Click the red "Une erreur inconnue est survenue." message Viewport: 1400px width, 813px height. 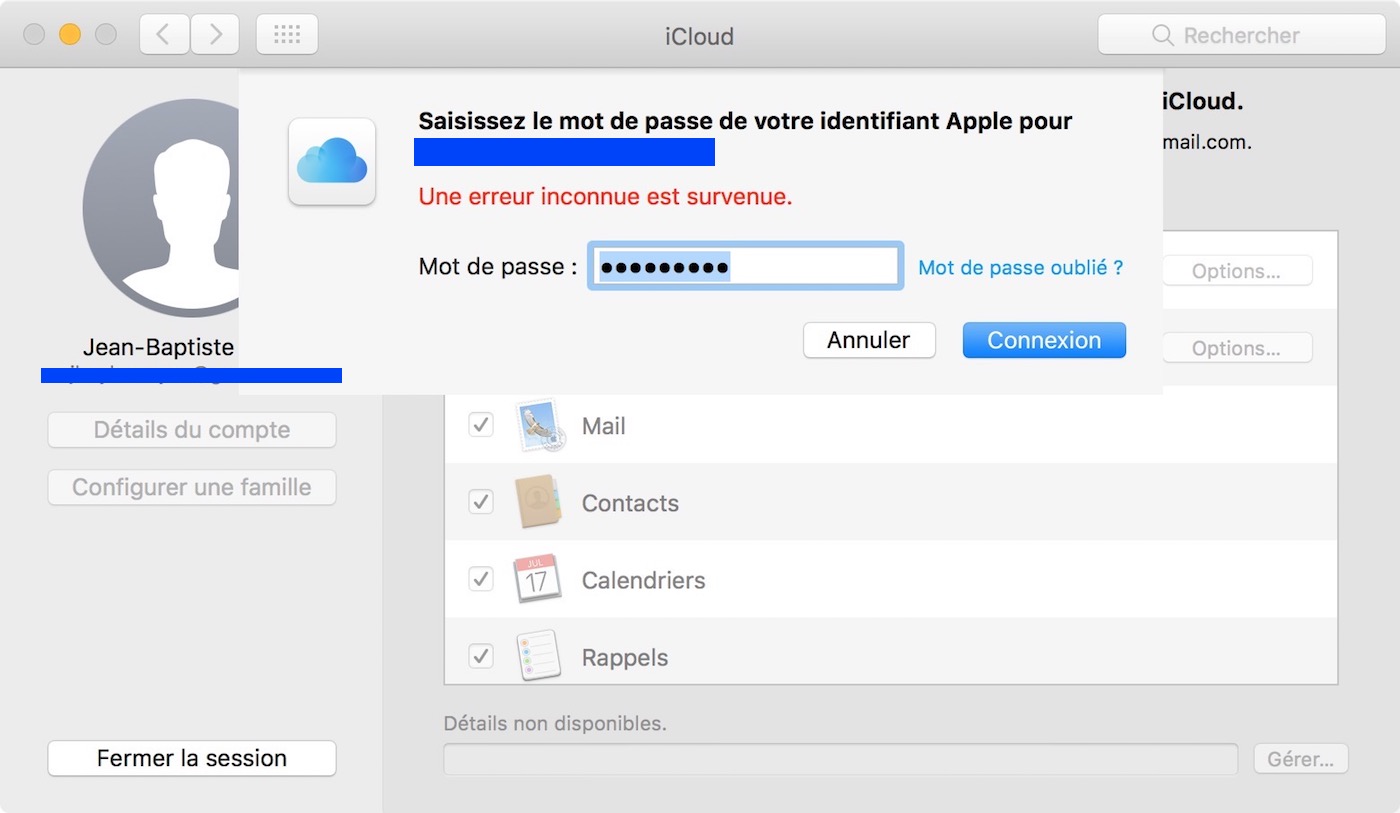pyautogui.click(x=606, y=197)
